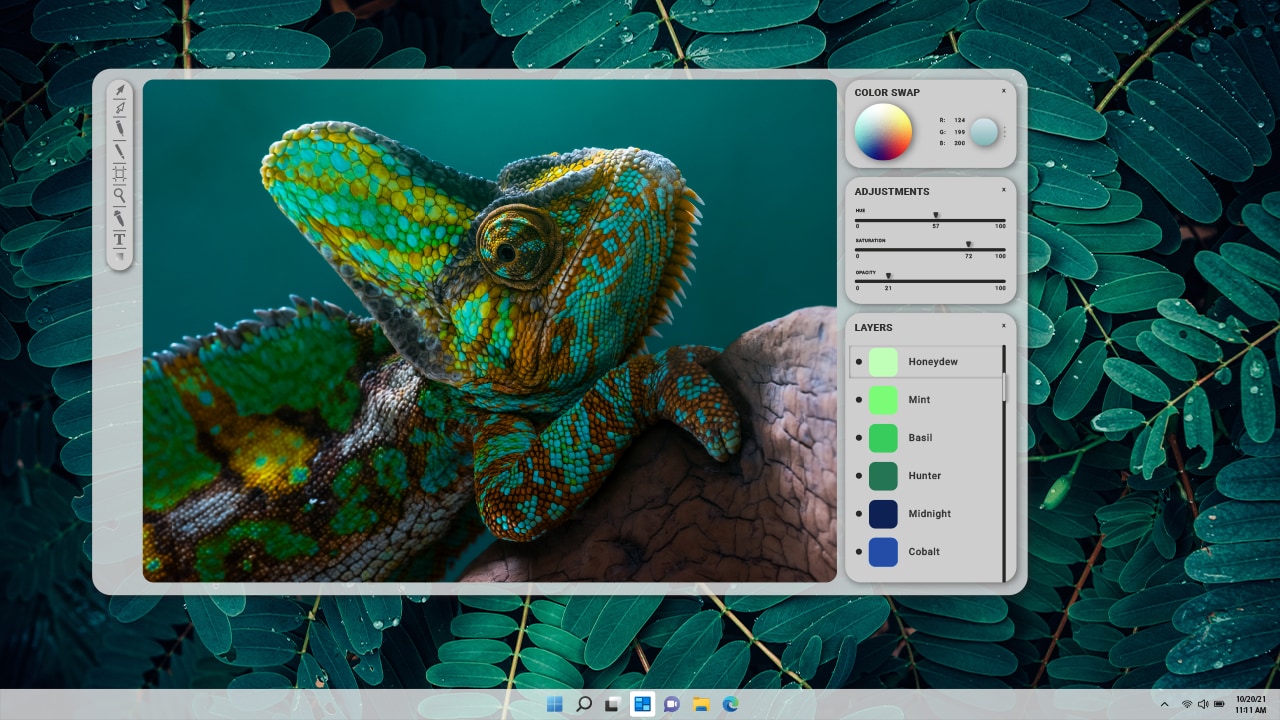Select the Text tool
This screenshot has width=1280, height=720.
120,239
